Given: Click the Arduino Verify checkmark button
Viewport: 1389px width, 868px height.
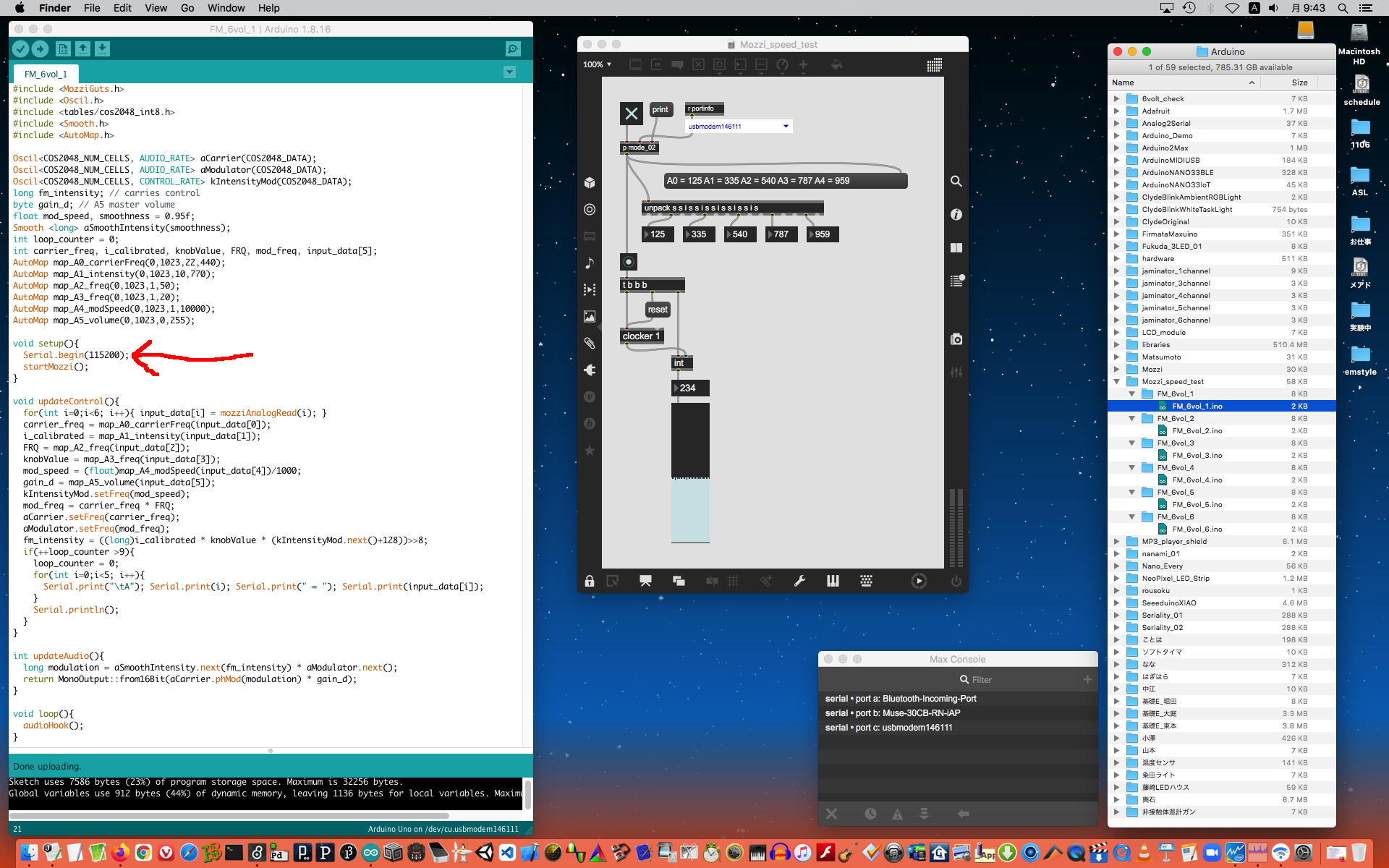Looking at the screenshot, I should (x=20, y=48).
